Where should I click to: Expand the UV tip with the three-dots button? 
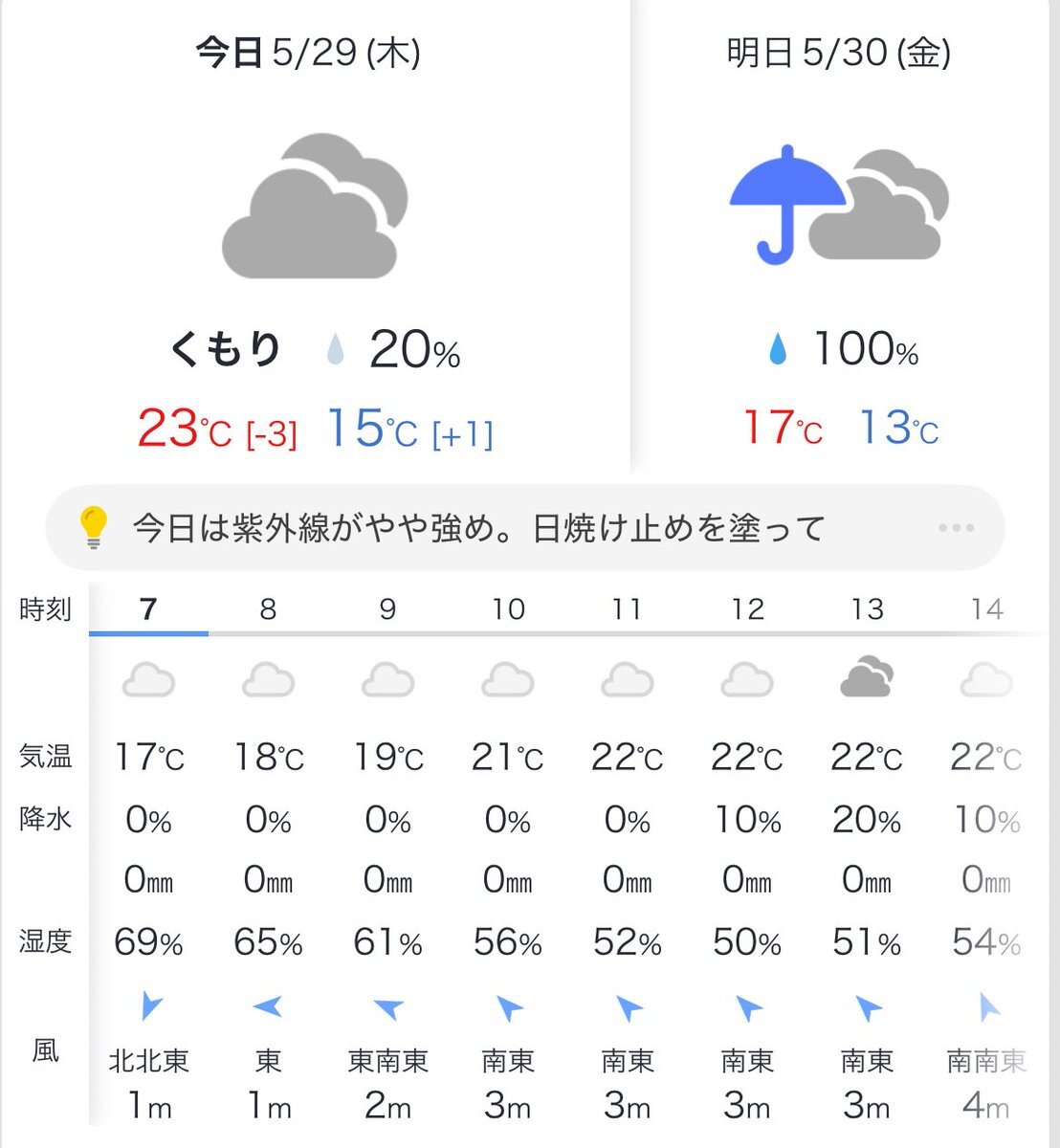tap(957, 527)
